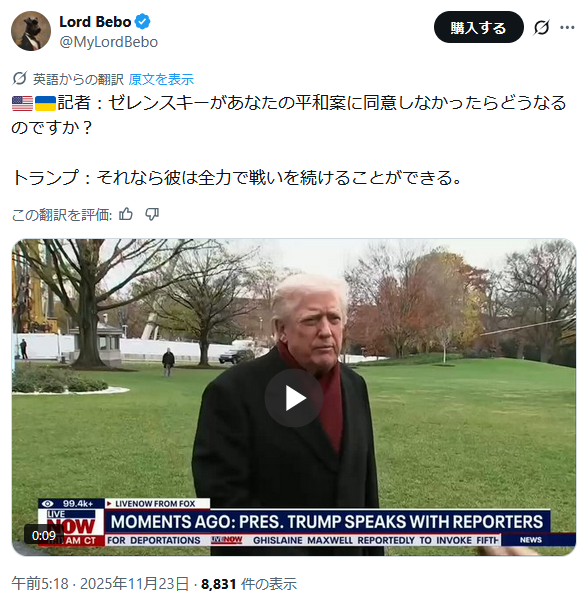Click the blue verified badge
The image size is (586, 598).
point(143,22)
